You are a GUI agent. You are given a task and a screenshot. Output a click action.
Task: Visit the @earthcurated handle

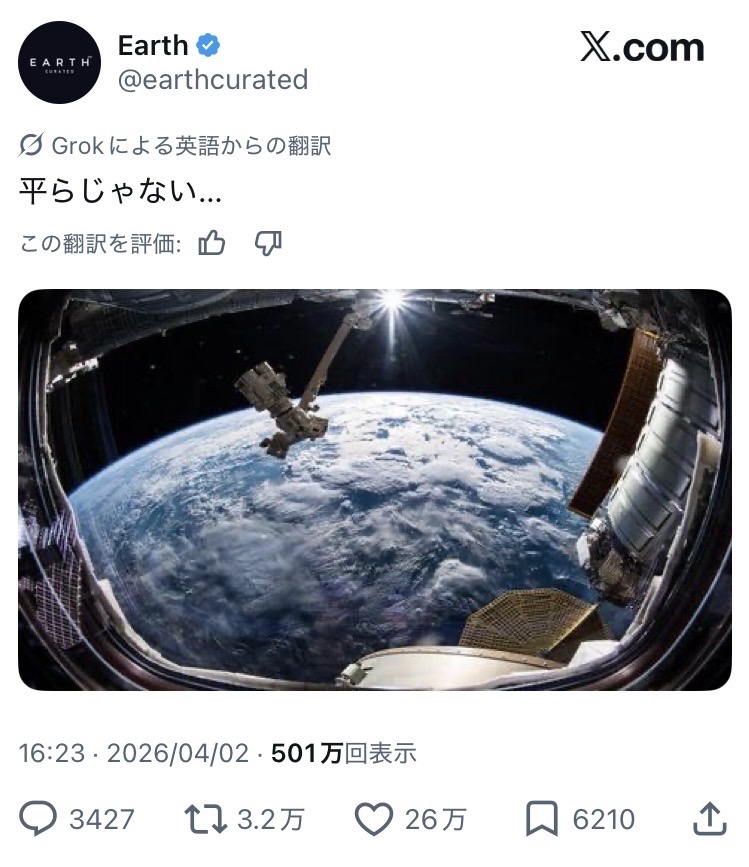(x=212, y=80)
